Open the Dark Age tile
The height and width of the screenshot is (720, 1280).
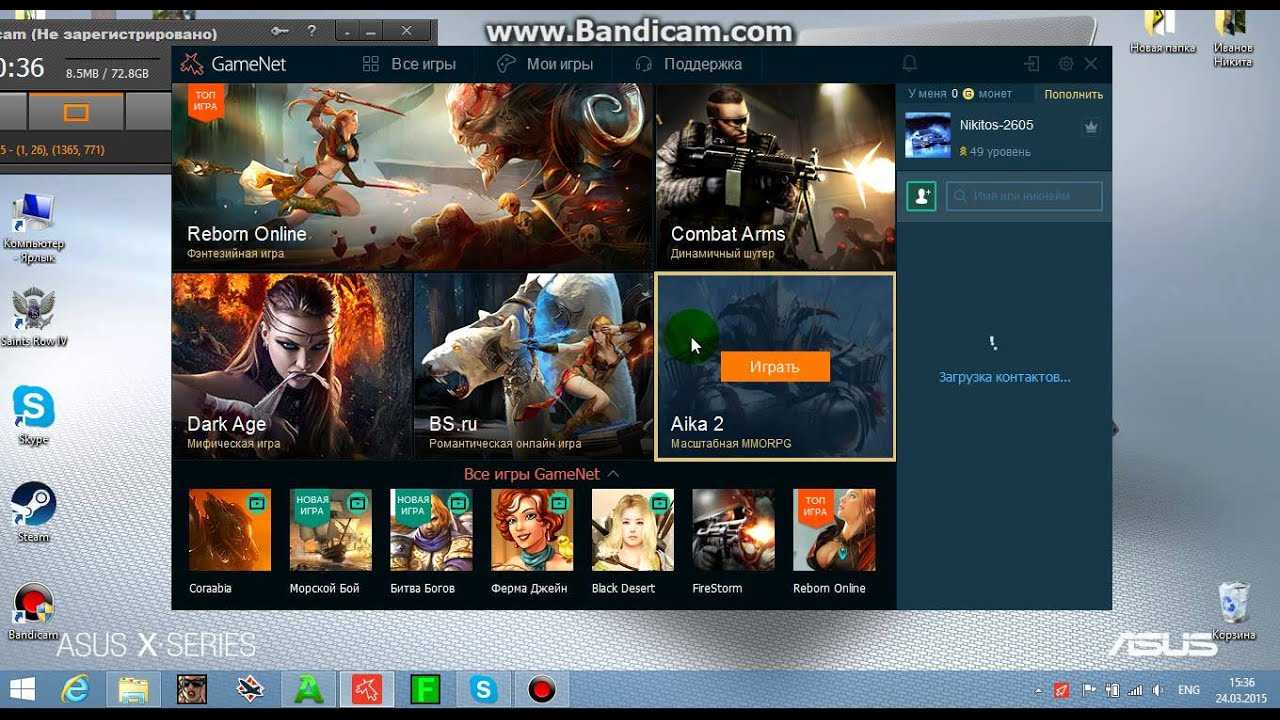[292, 366]
